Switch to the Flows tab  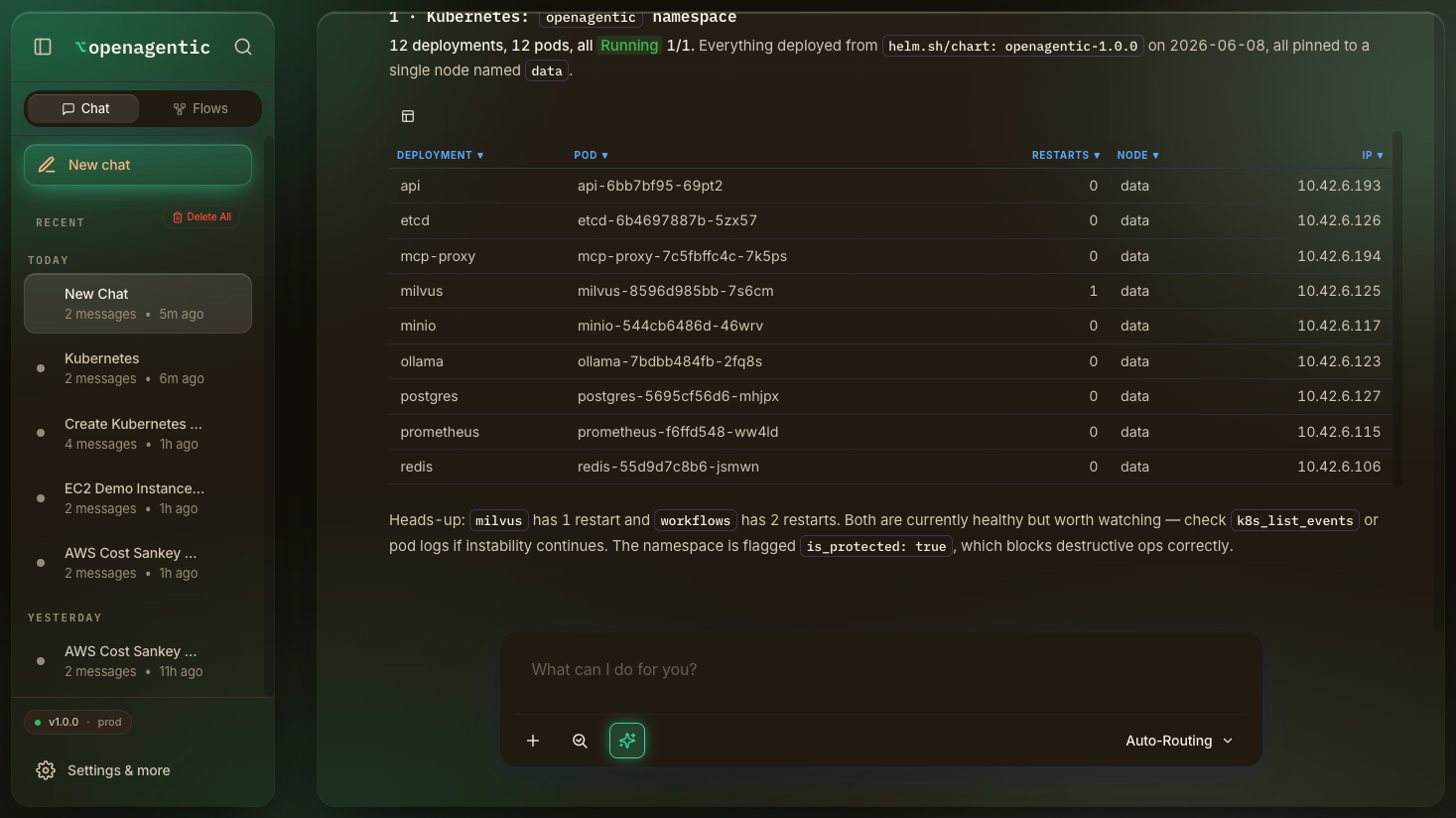[x=200, y=108]
